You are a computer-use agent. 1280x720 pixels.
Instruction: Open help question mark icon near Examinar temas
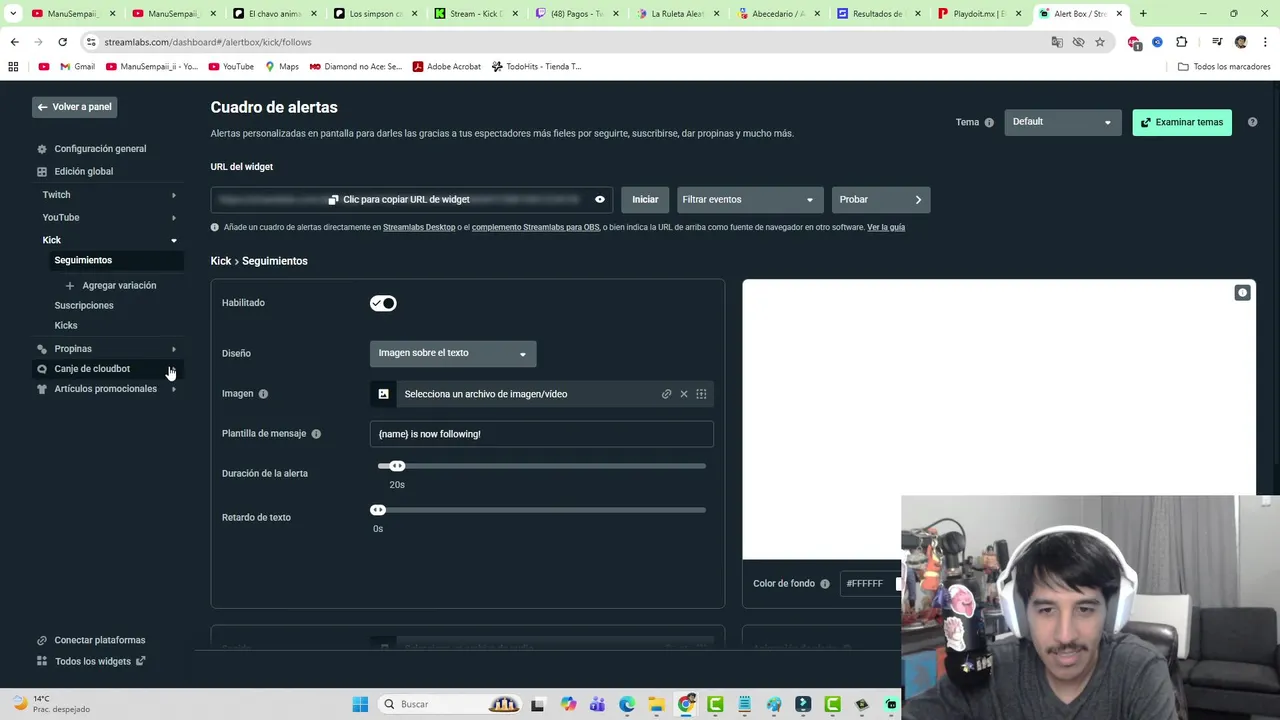click(x=1252, y=122)
